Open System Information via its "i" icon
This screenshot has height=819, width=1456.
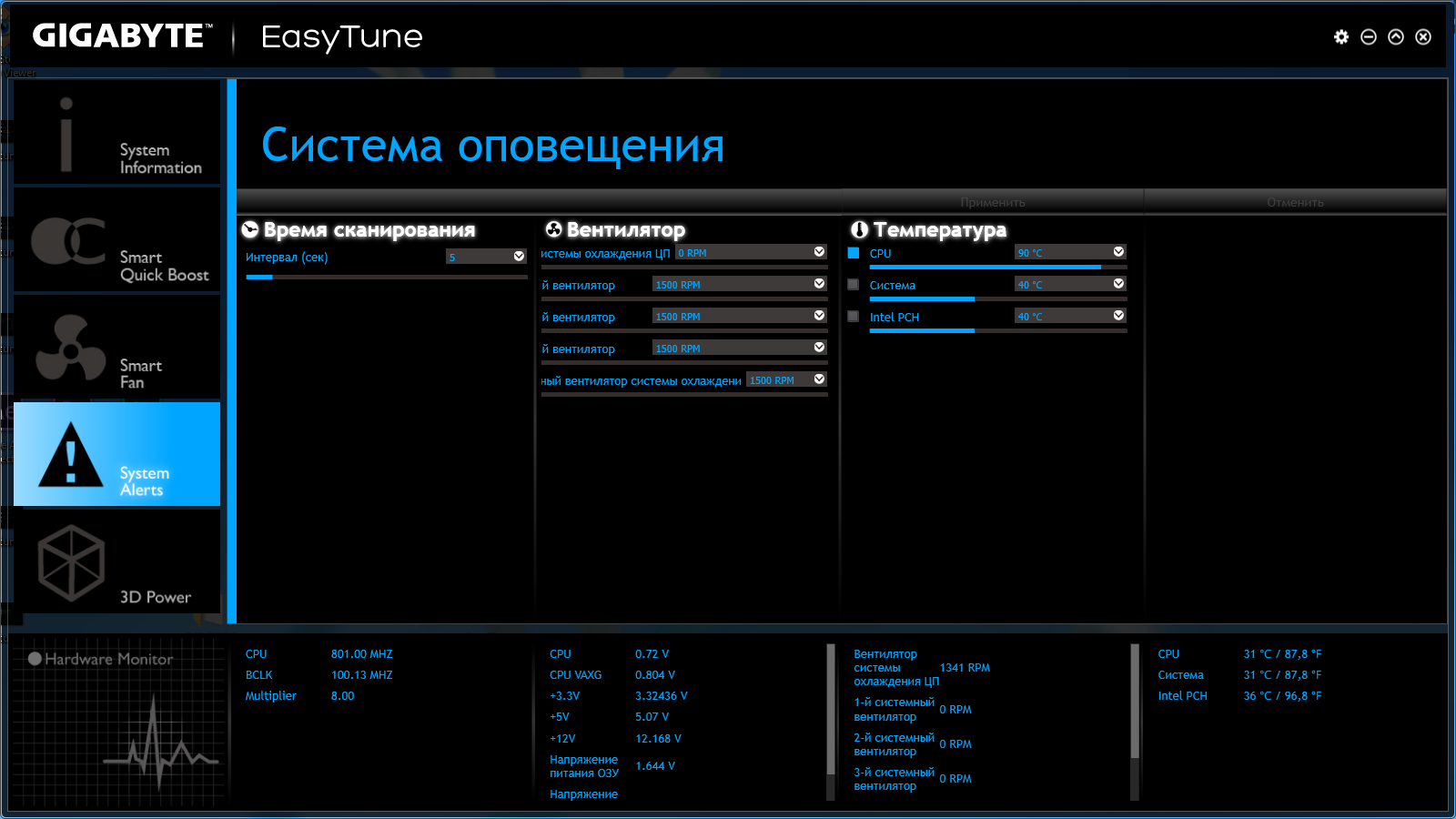click(66, 135)
